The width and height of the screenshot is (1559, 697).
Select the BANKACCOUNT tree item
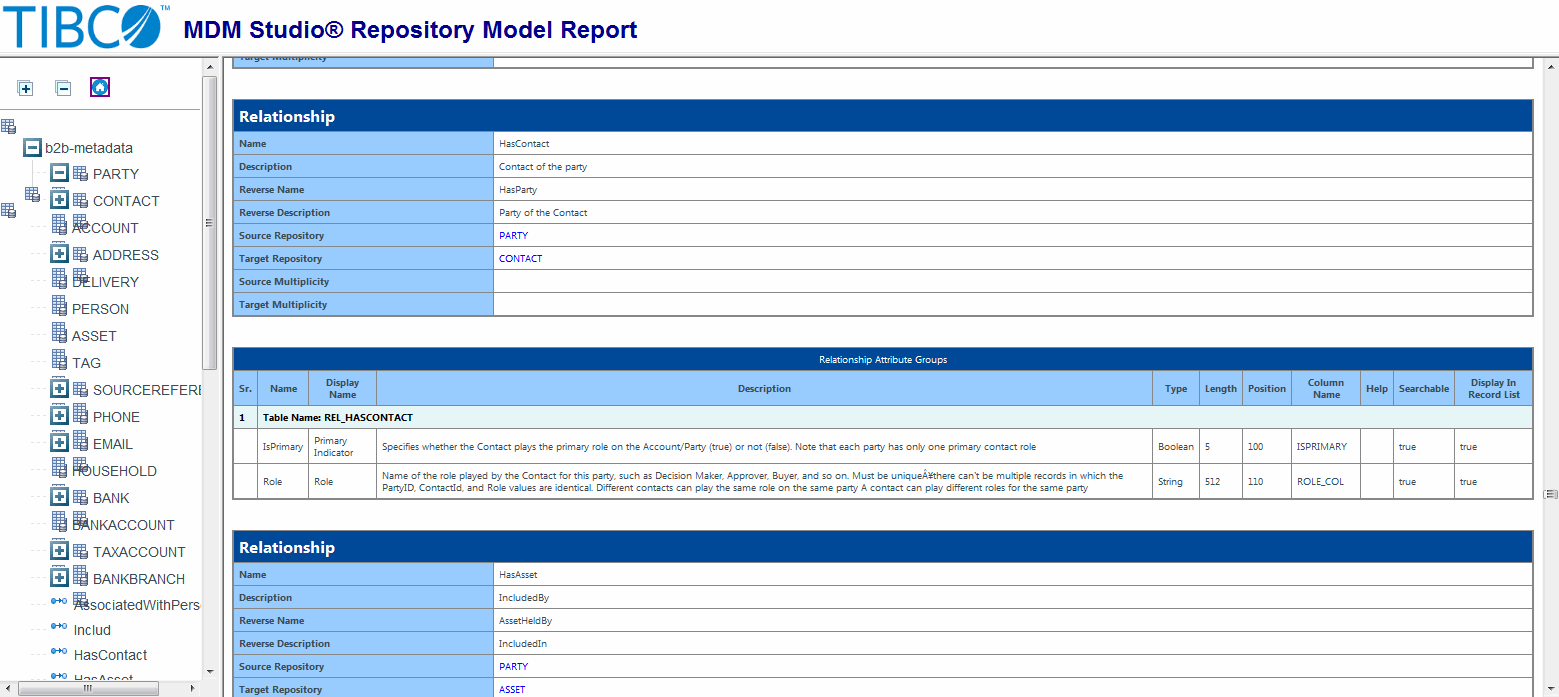(123, 525)
